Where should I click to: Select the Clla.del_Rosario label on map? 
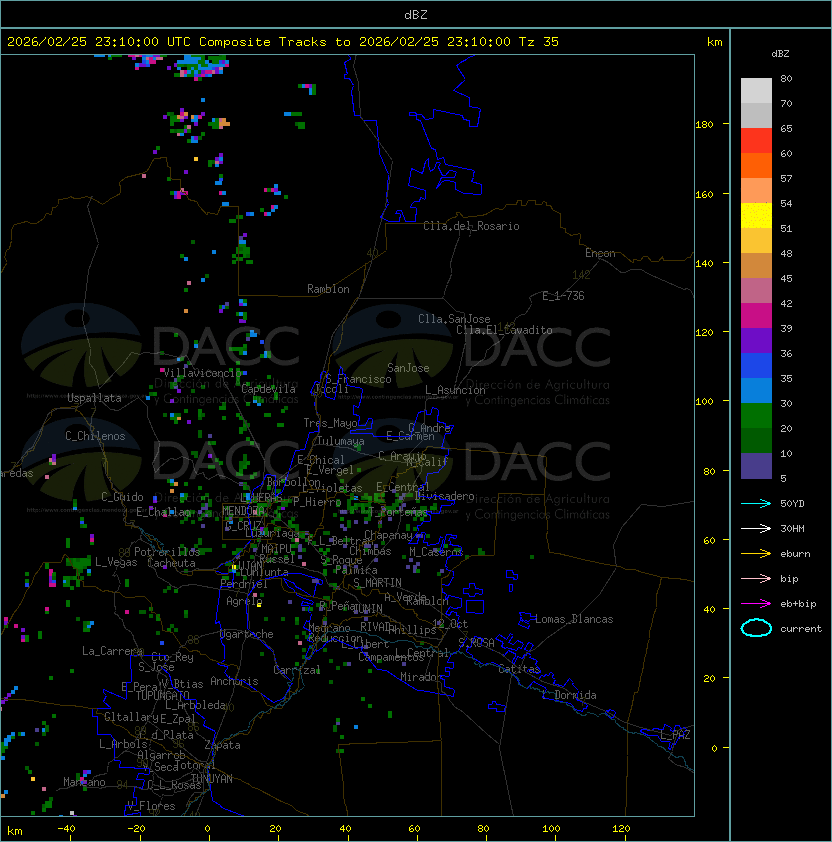coord(471,226)
